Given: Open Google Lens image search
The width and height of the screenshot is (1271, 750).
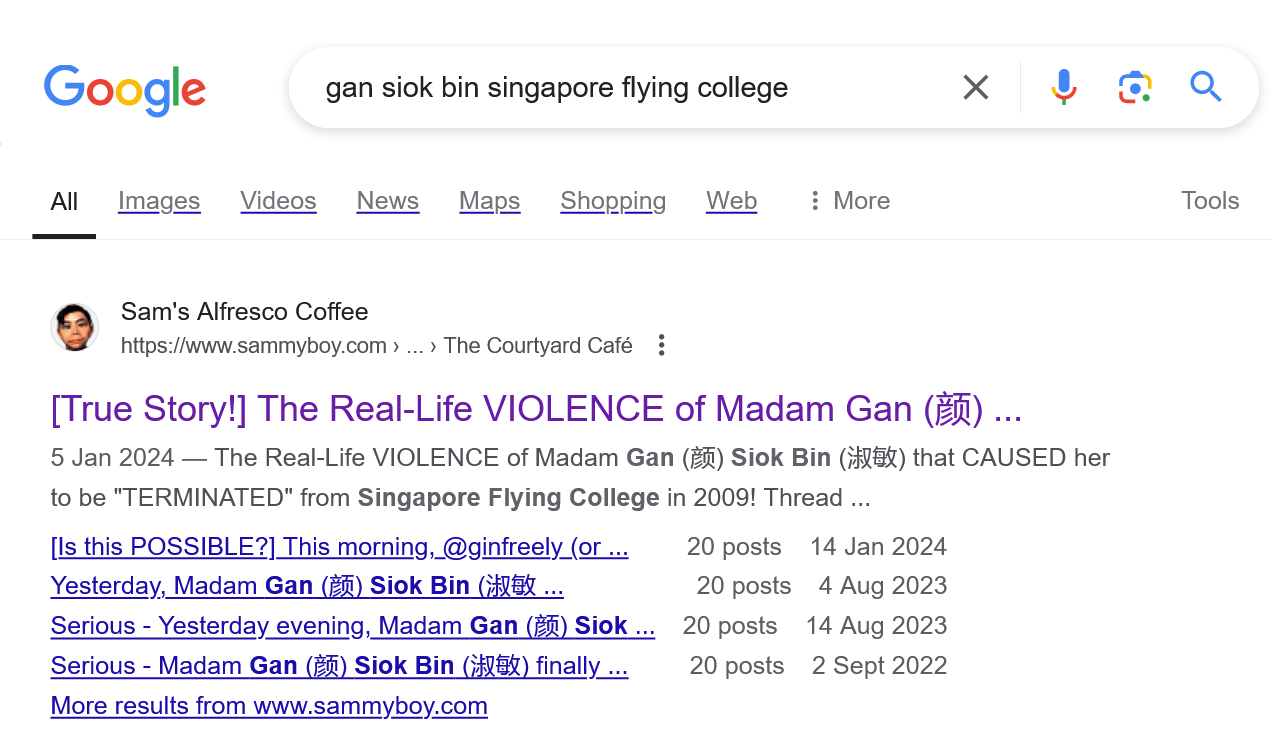Looking at the screenshot, I should pos(1135,88).
